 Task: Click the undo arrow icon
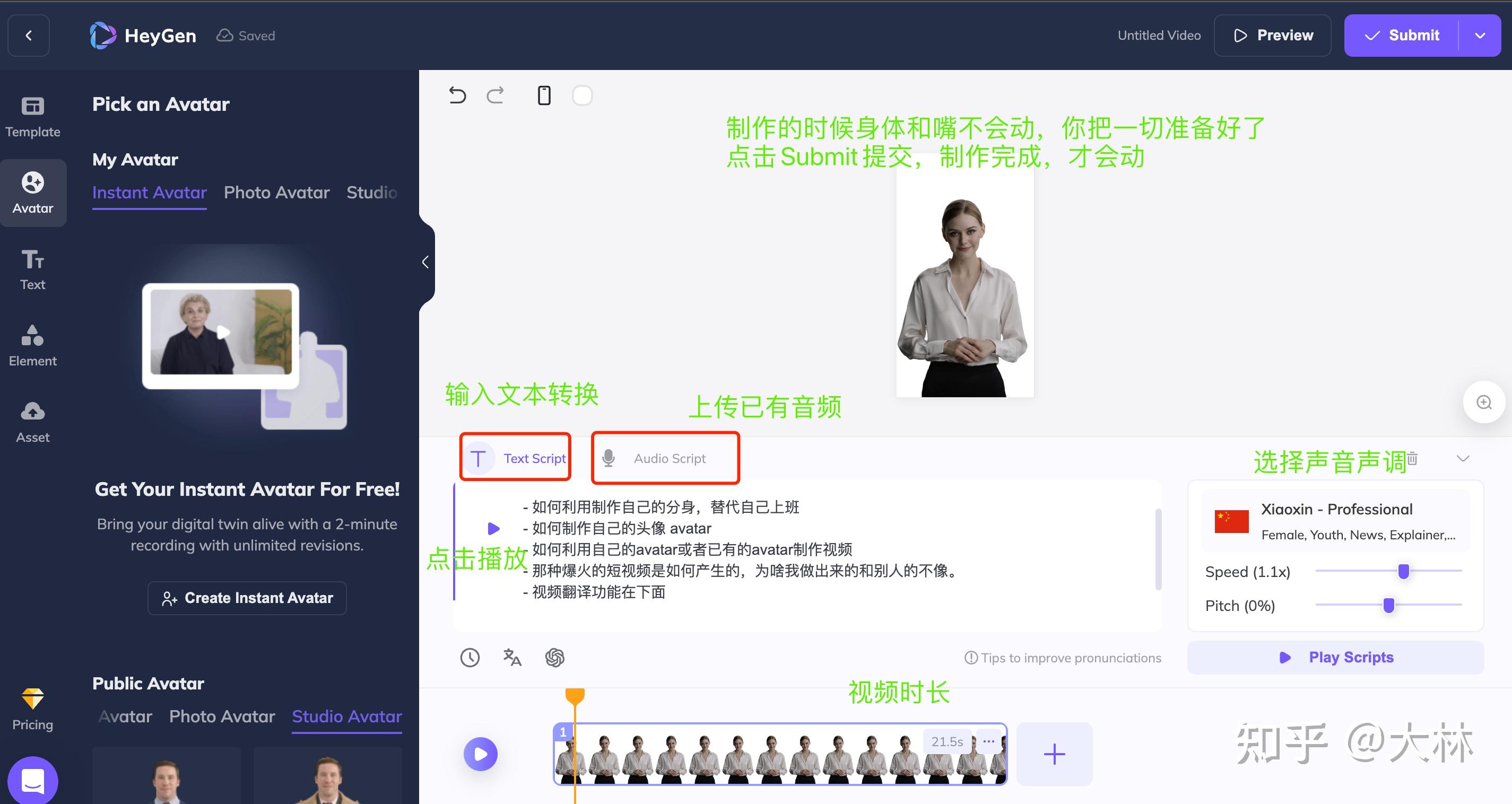pyautogui.click(x=457, y=95)
